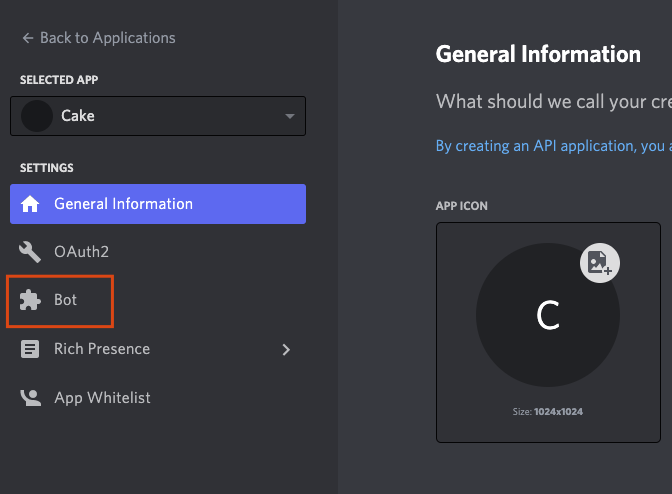Click the 'Size: 1024x1024' text
The height and width of the screenshot is (494, 672).
click(x=548, y=412)
